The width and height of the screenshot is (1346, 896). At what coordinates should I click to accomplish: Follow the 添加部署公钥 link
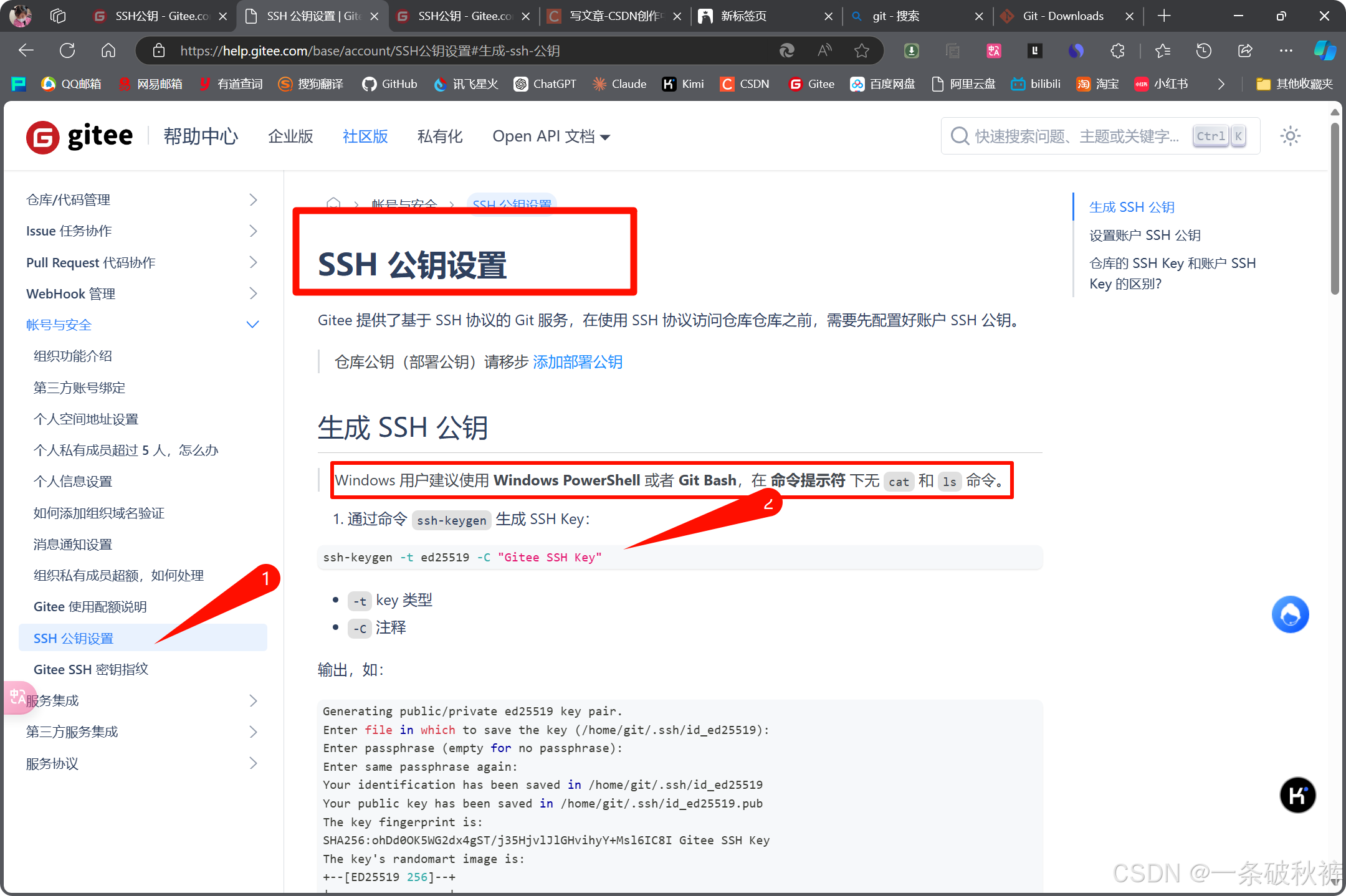[578, 362]
